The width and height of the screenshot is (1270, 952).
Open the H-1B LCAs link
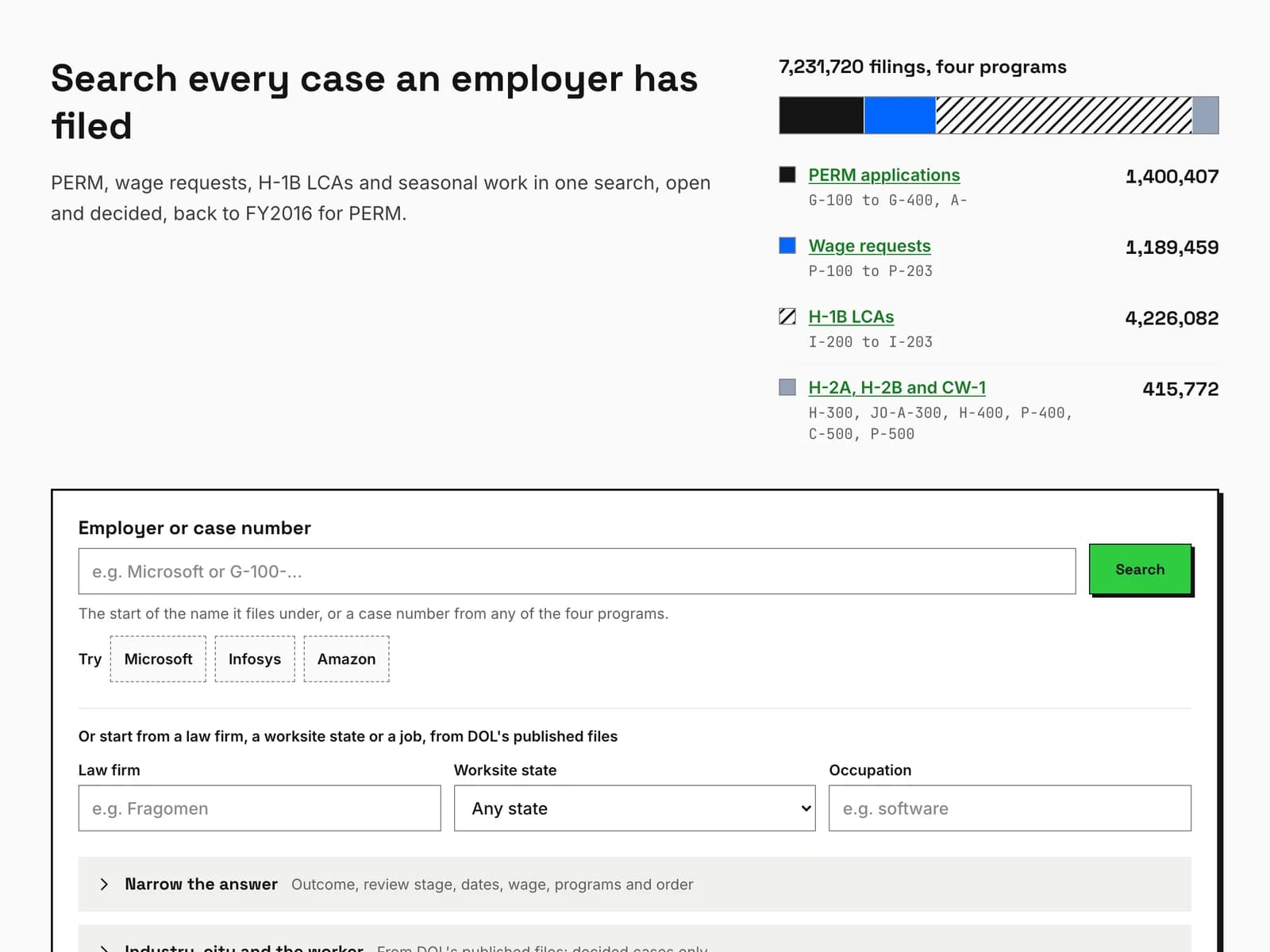[851, 317]
